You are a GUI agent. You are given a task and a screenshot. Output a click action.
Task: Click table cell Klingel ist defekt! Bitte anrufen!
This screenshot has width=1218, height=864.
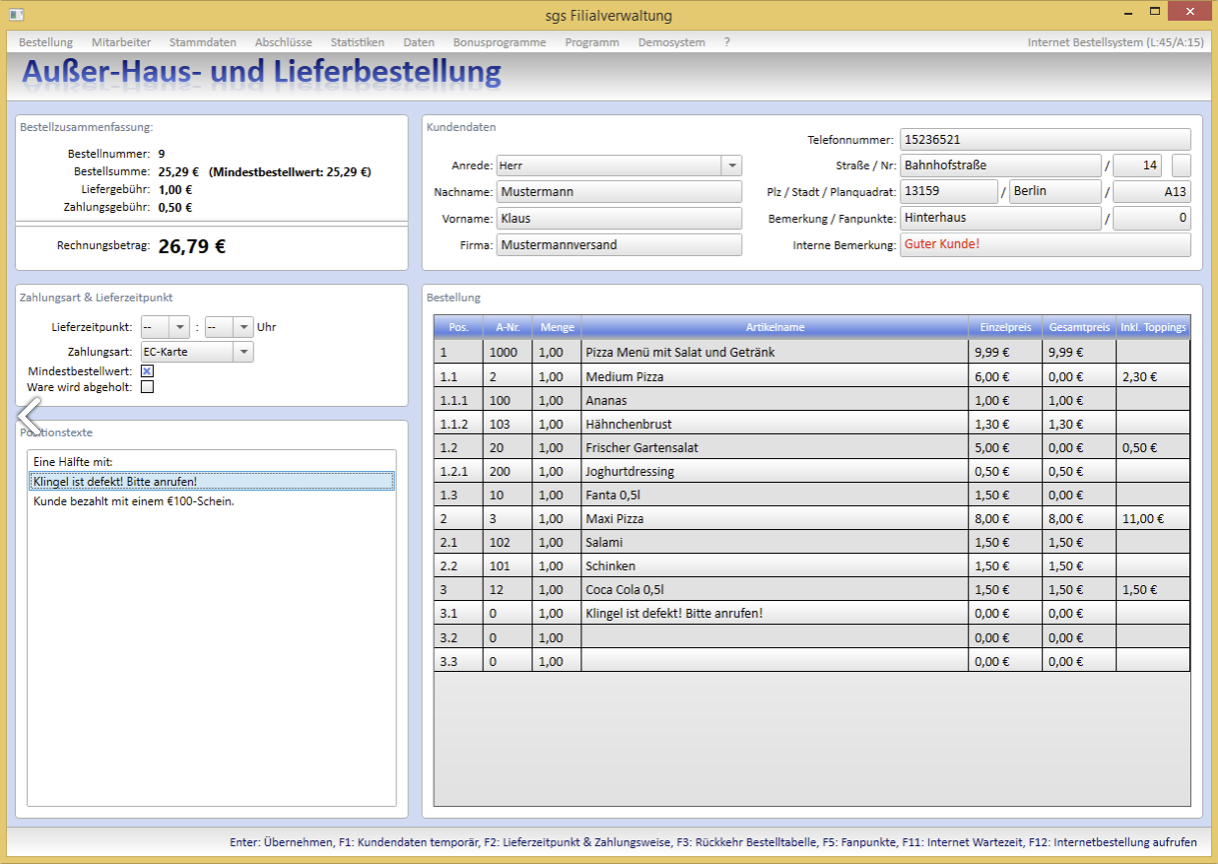point(775,613)
